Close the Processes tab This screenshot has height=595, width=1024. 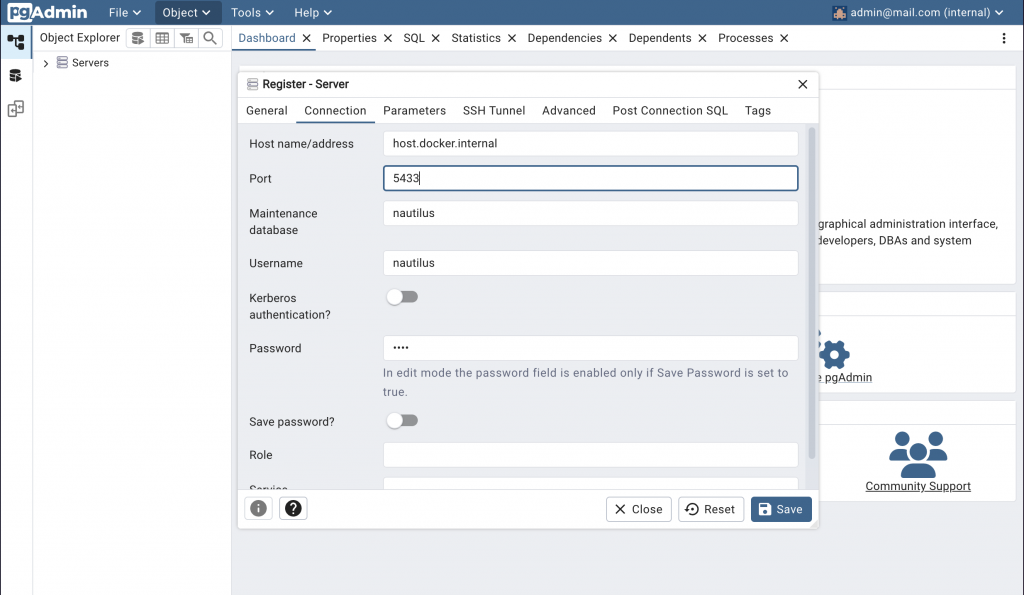[x=784, y=39]
